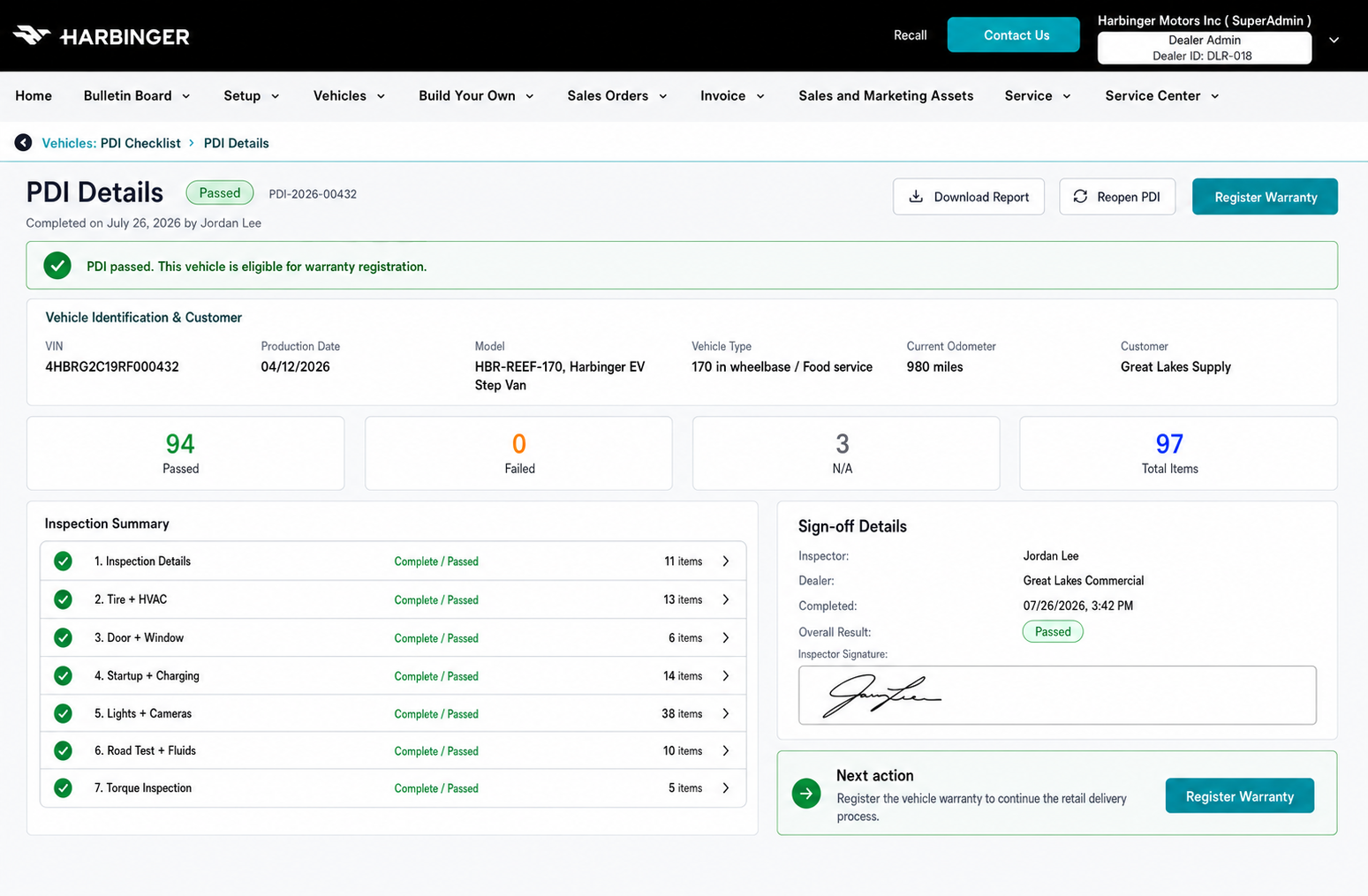The image size is (1368, 896).
Task: Click the green arrow icon beside Next action
Action: [x=806, y=794]
